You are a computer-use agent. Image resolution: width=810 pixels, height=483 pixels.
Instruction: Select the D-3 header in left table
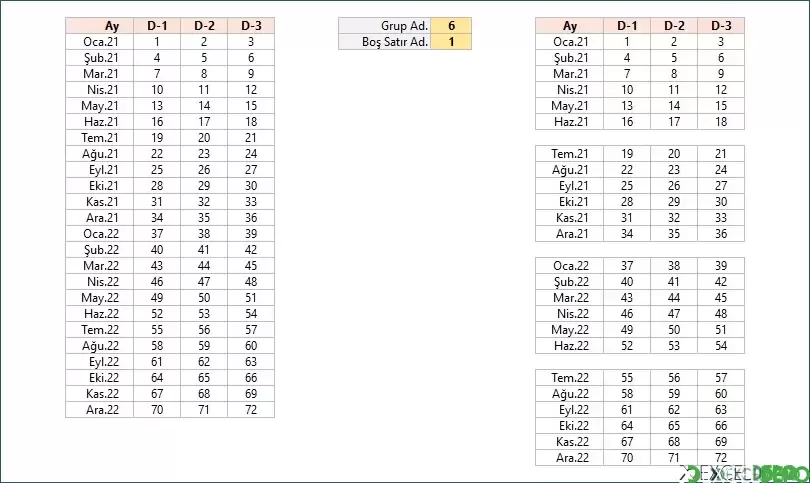coord(251,26)
